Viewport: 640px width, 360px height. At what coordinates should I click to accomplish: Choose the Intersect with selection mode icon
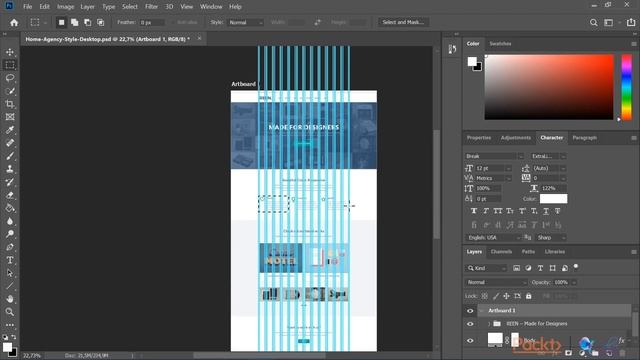(x=100, y=22)
